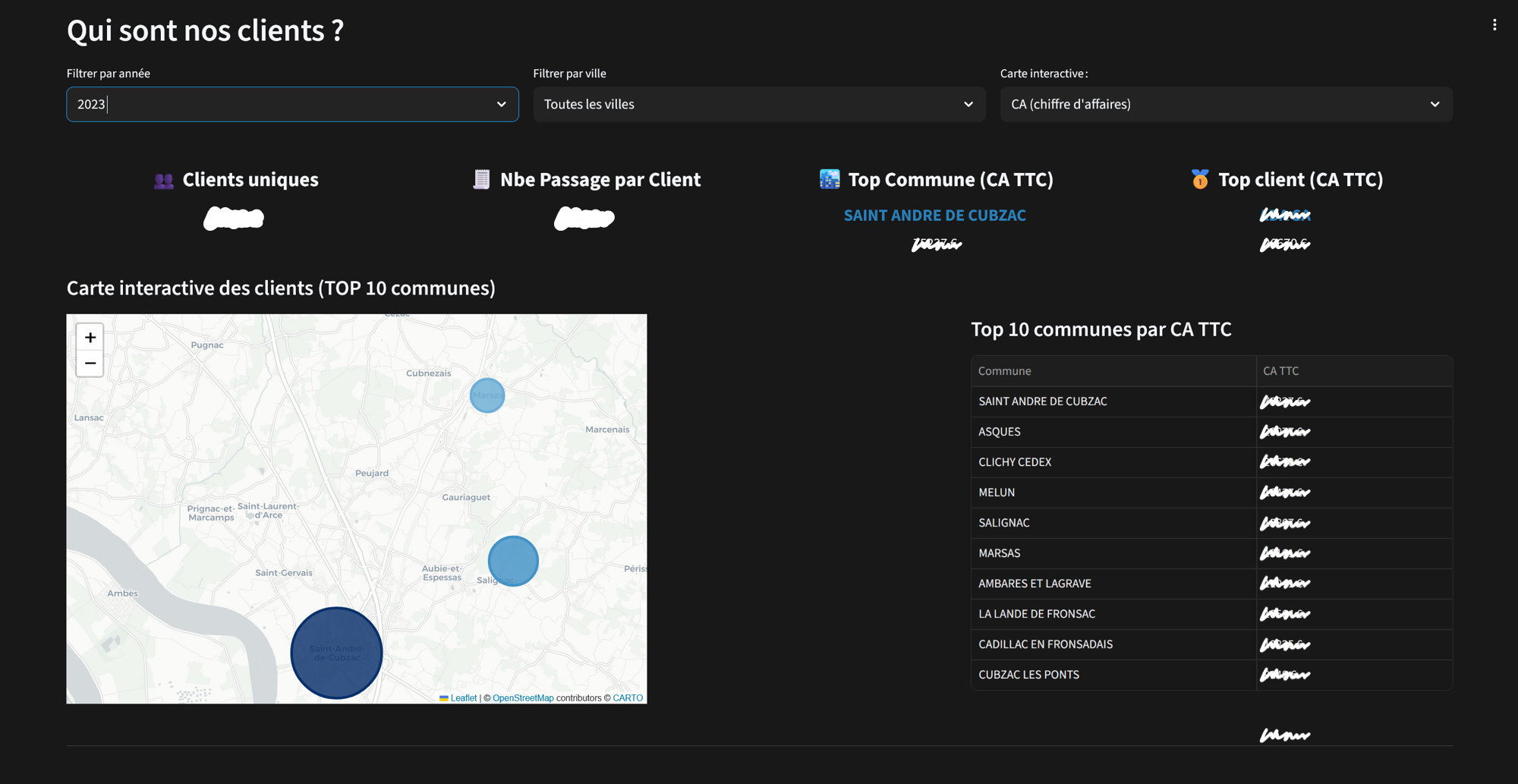Sort table by Commune column header
Screen dimensions: 1518x784
coord(1004,371)
